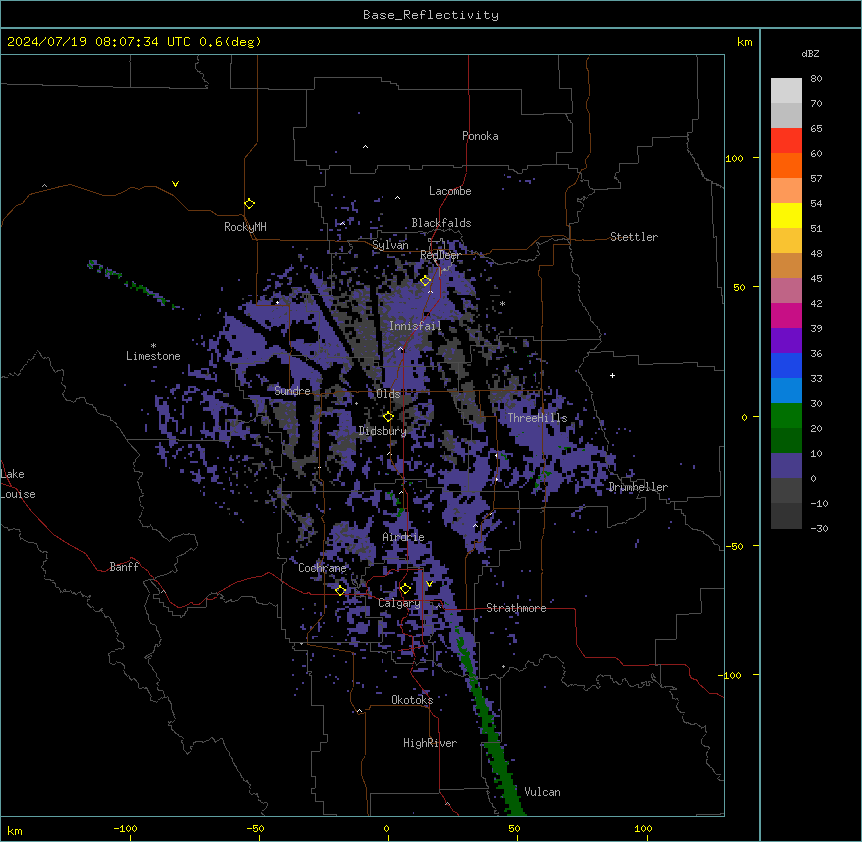Viewport: 862px width, 842px height.
Task: Click the asterisk marker east of Innisfail
Action: [502, 303]
